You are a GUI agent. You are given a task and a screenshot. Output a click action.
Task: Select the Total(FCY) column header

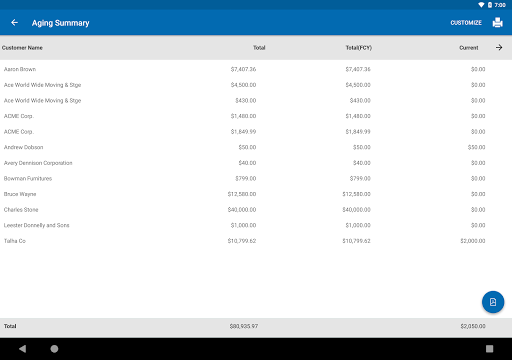coord(358,48)
